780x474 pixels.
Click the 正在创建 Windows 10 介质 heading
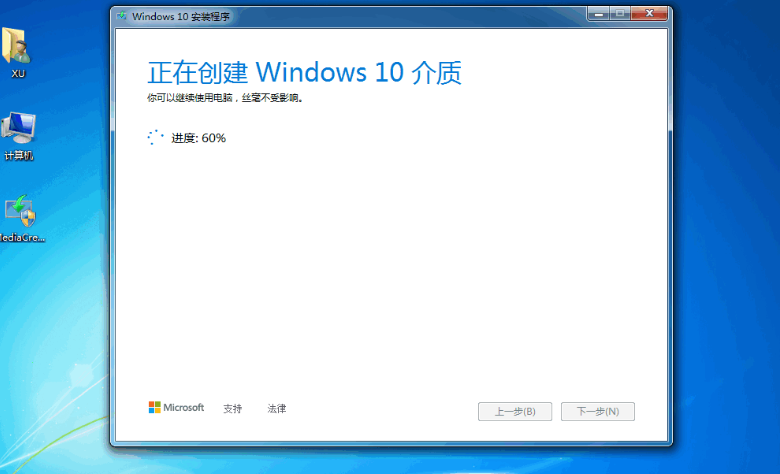point(304,73)
